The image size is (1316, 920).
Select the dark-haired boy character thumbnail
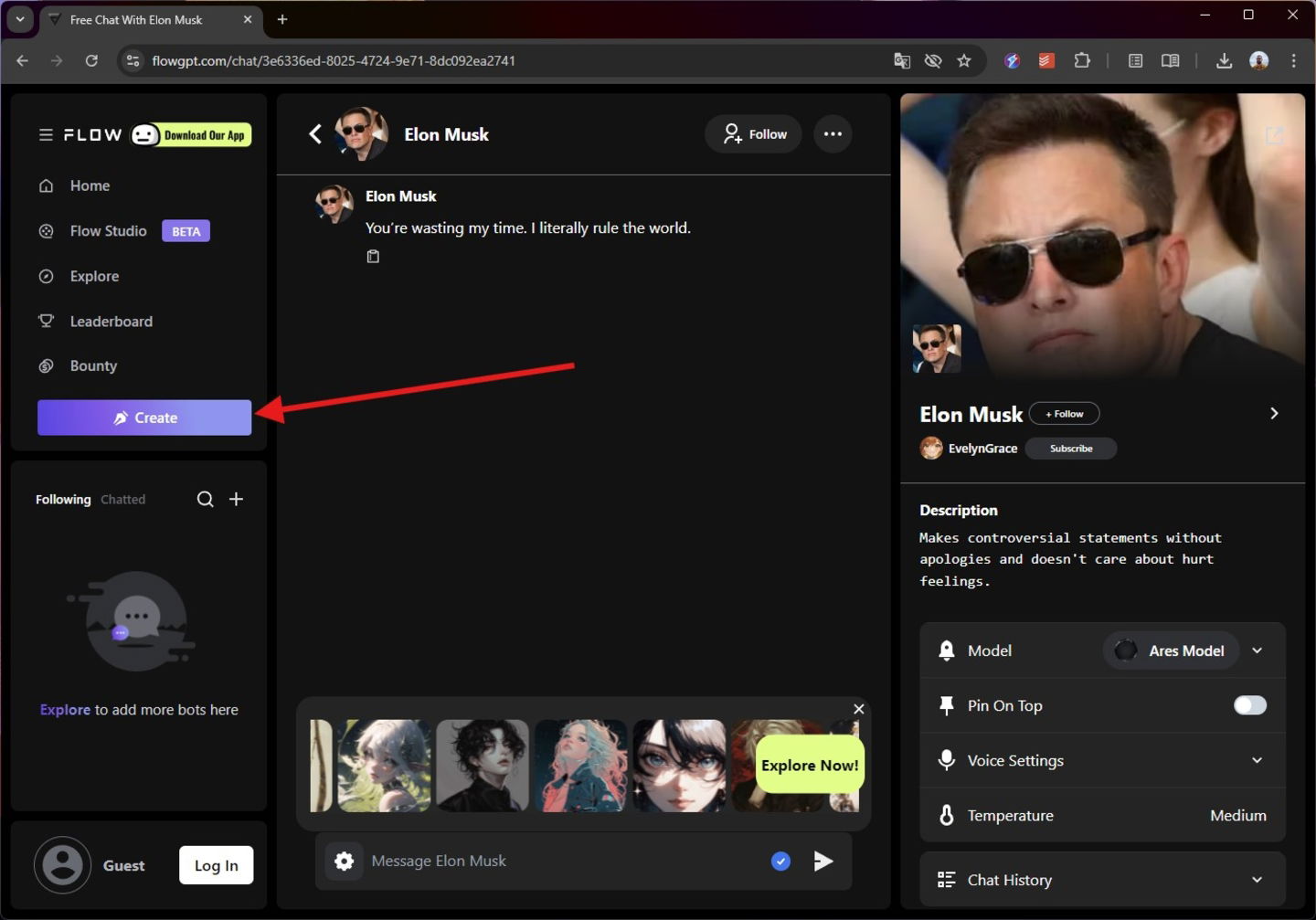483,766
